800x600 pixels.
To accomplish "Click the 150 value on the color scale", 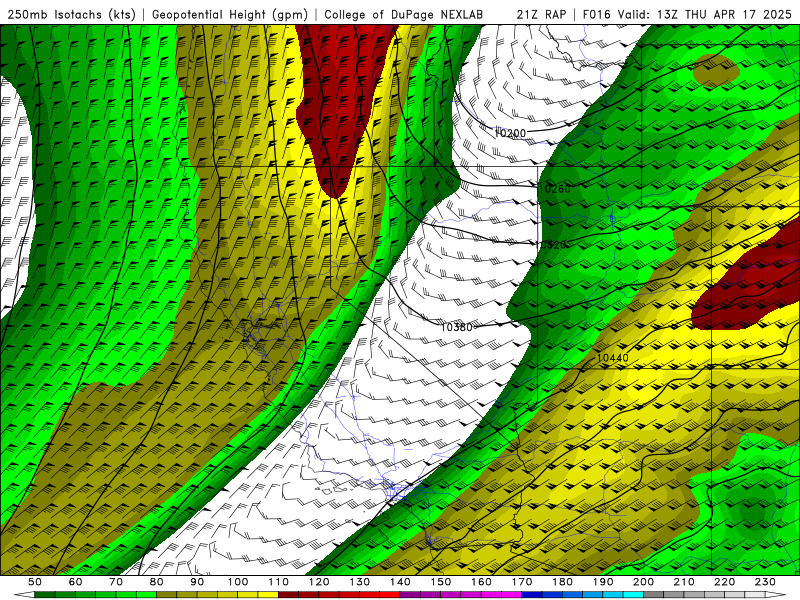I will coord(440,582).
